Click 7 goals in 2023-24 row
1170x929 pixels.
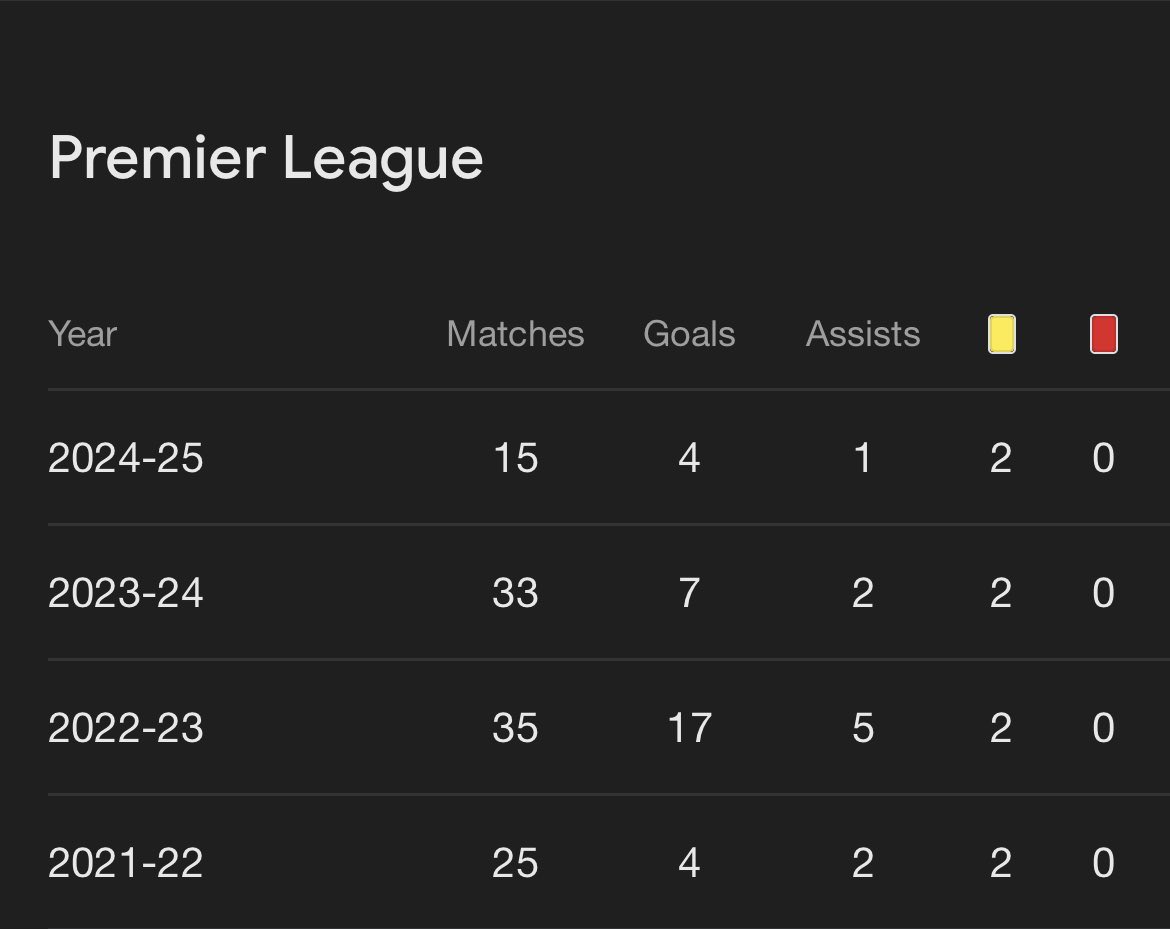pos(689,593)
